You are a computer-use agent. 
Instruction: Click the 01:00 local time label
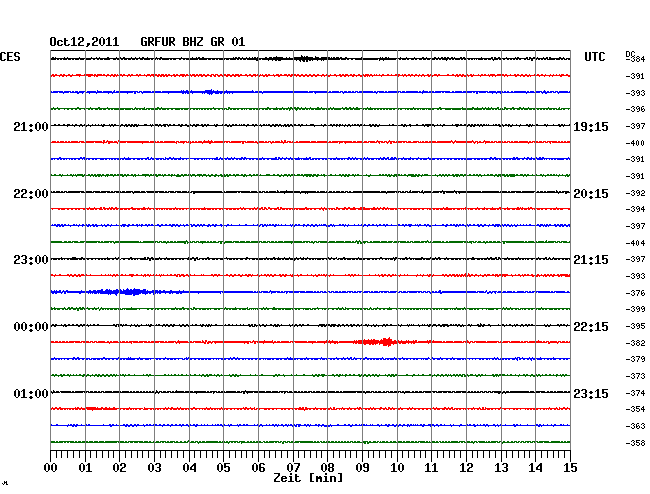pos(31,393)
